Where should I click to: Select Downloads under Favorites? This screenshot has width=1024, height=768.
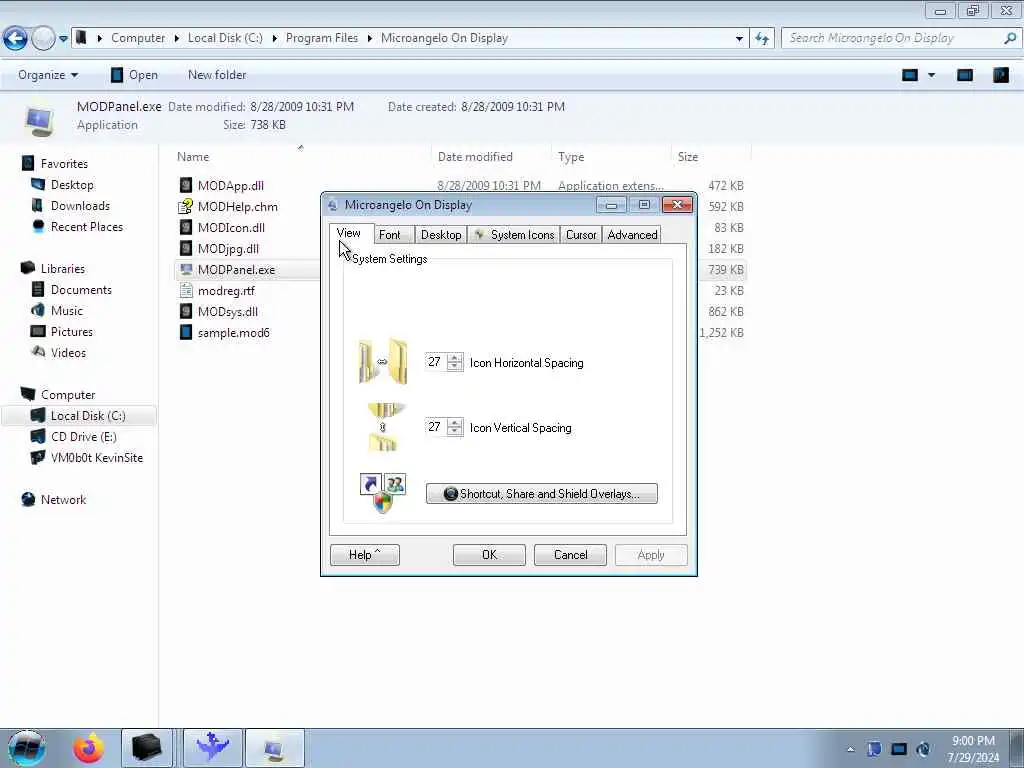tap(80, 206)
